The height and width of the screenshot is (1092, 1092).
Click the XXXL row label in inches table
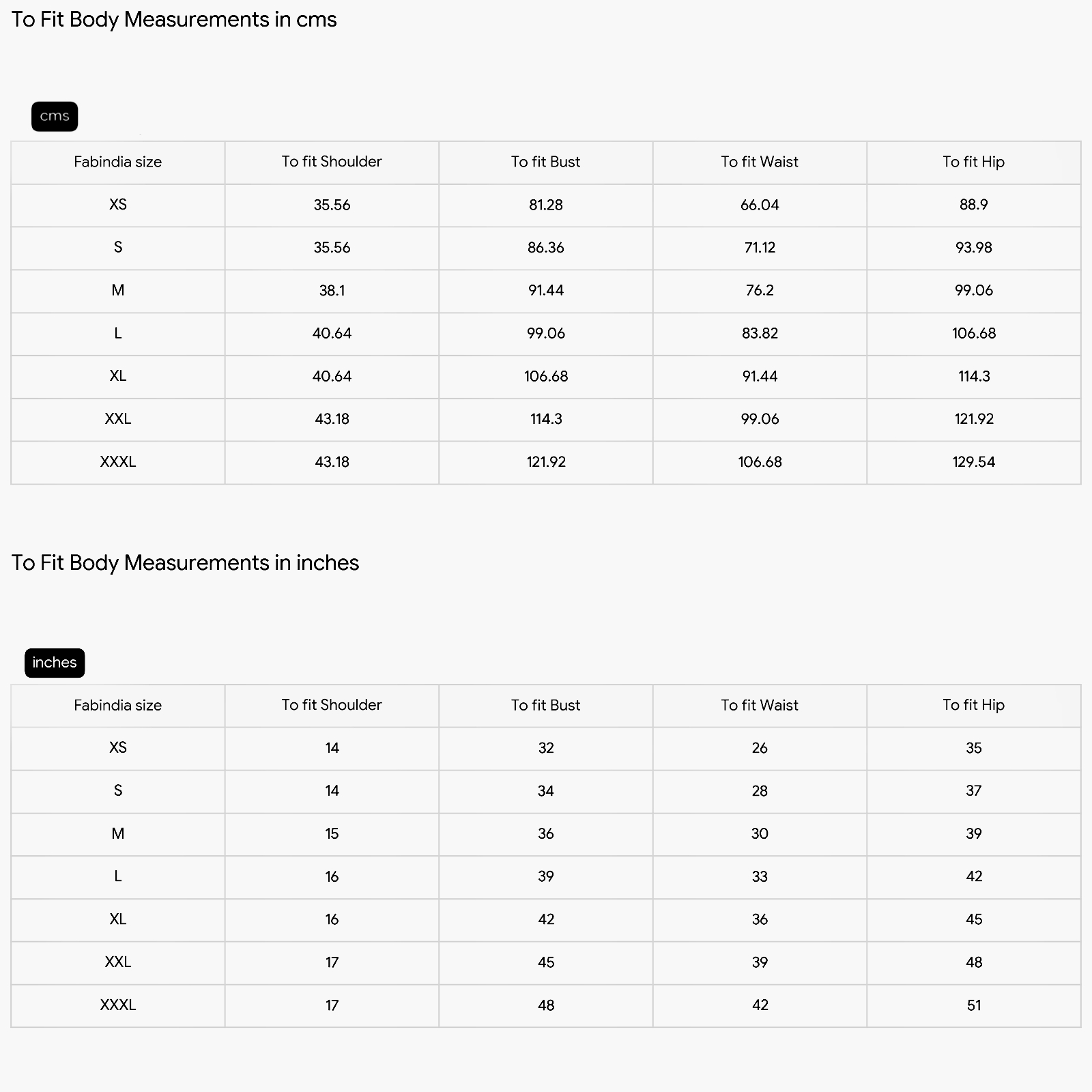(118, 1005)
